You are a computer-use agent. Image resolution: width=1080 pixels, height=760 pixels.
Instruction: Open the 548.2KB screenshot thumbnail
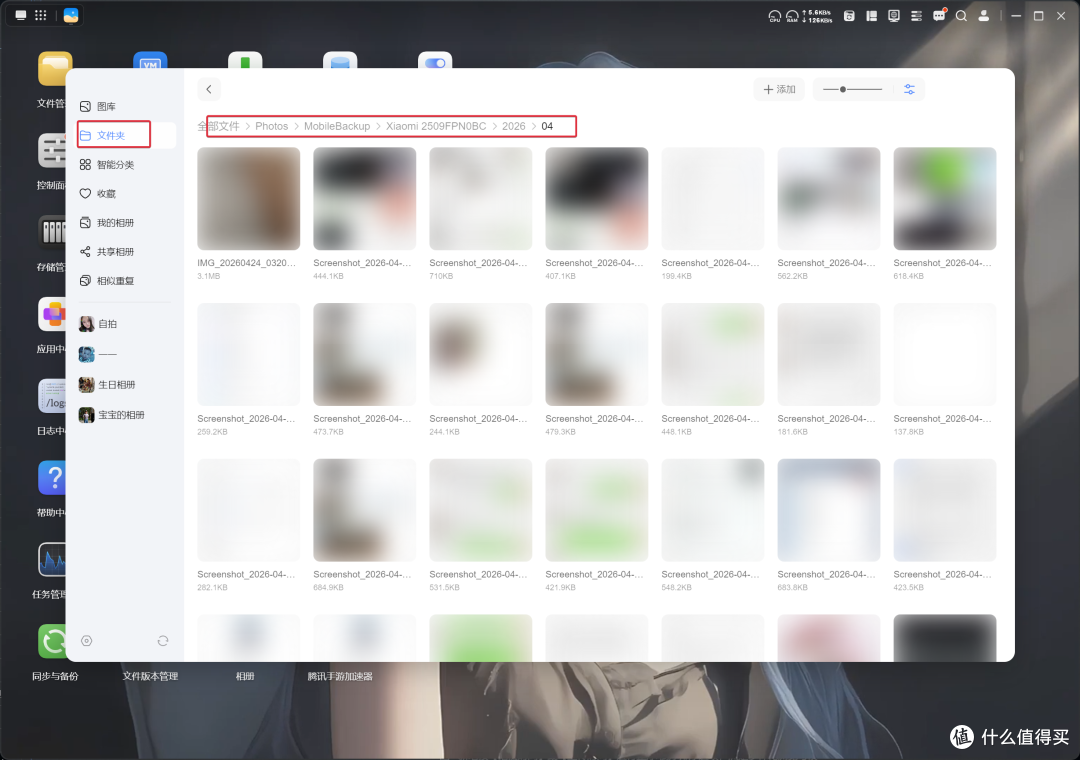tap(713, 510)
